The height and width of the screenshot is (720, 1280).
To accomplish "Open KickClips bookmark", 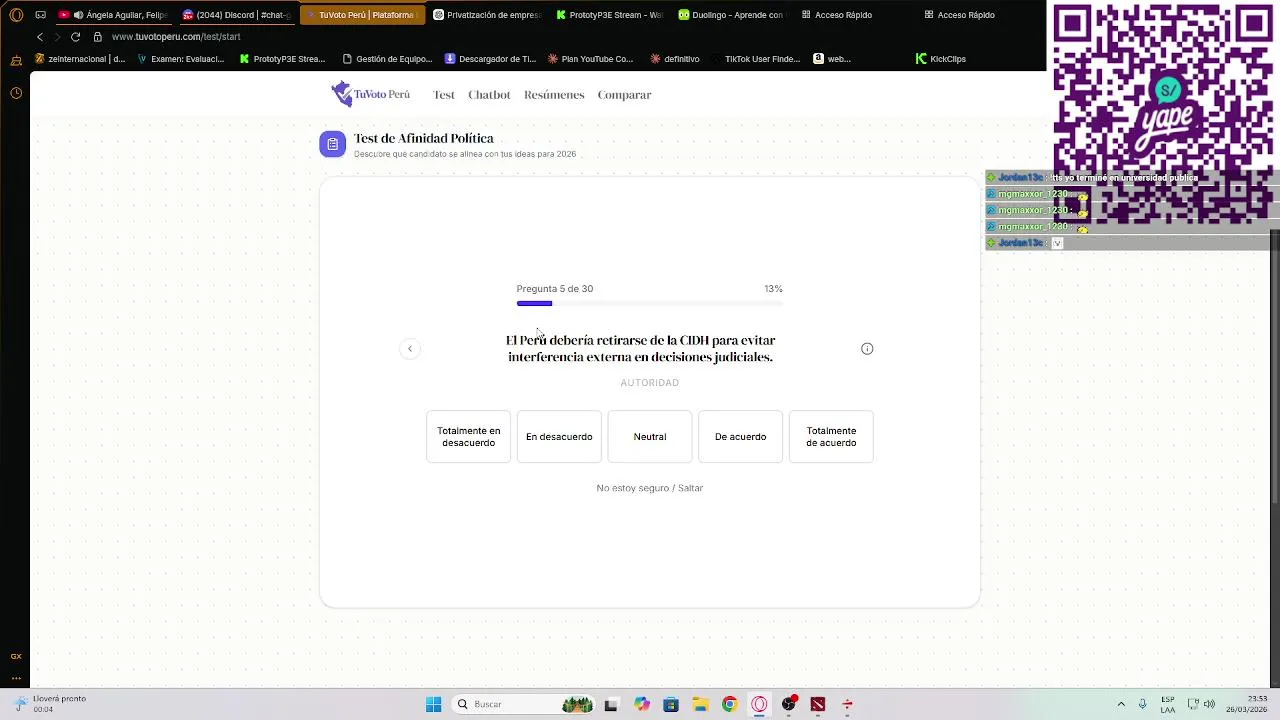I will 941,59.
